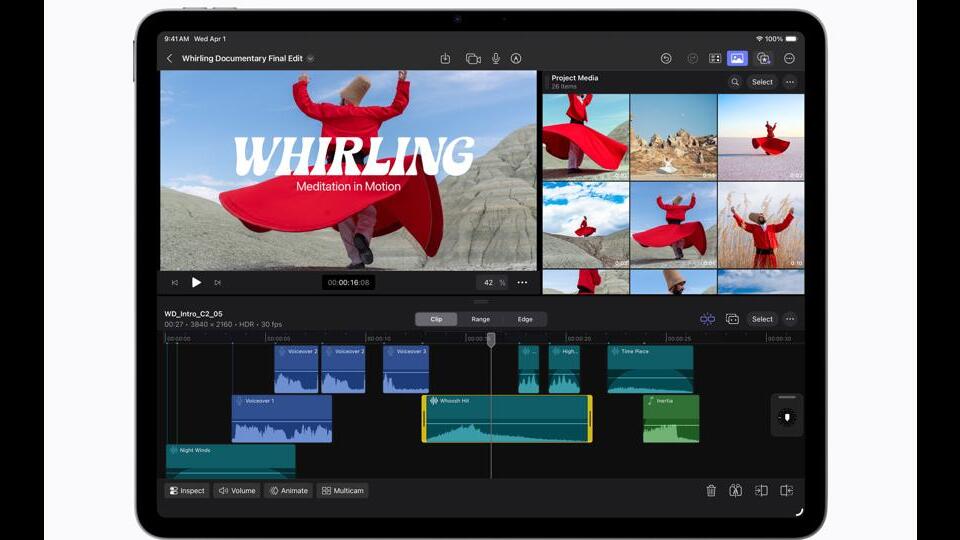Toggle the media browser photo icon

[737, 58]
